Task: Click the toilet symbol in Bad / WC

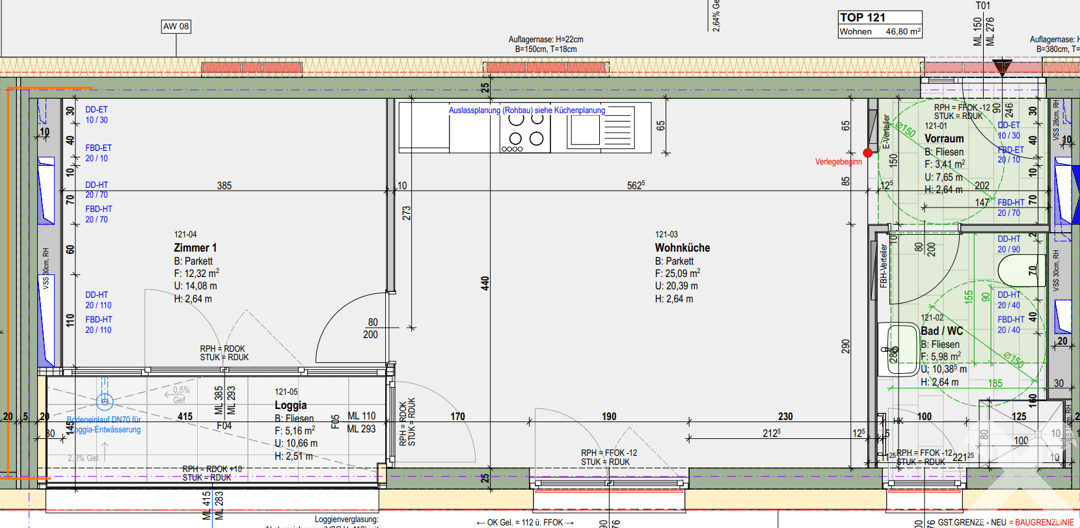Action: click(1023, 273)
